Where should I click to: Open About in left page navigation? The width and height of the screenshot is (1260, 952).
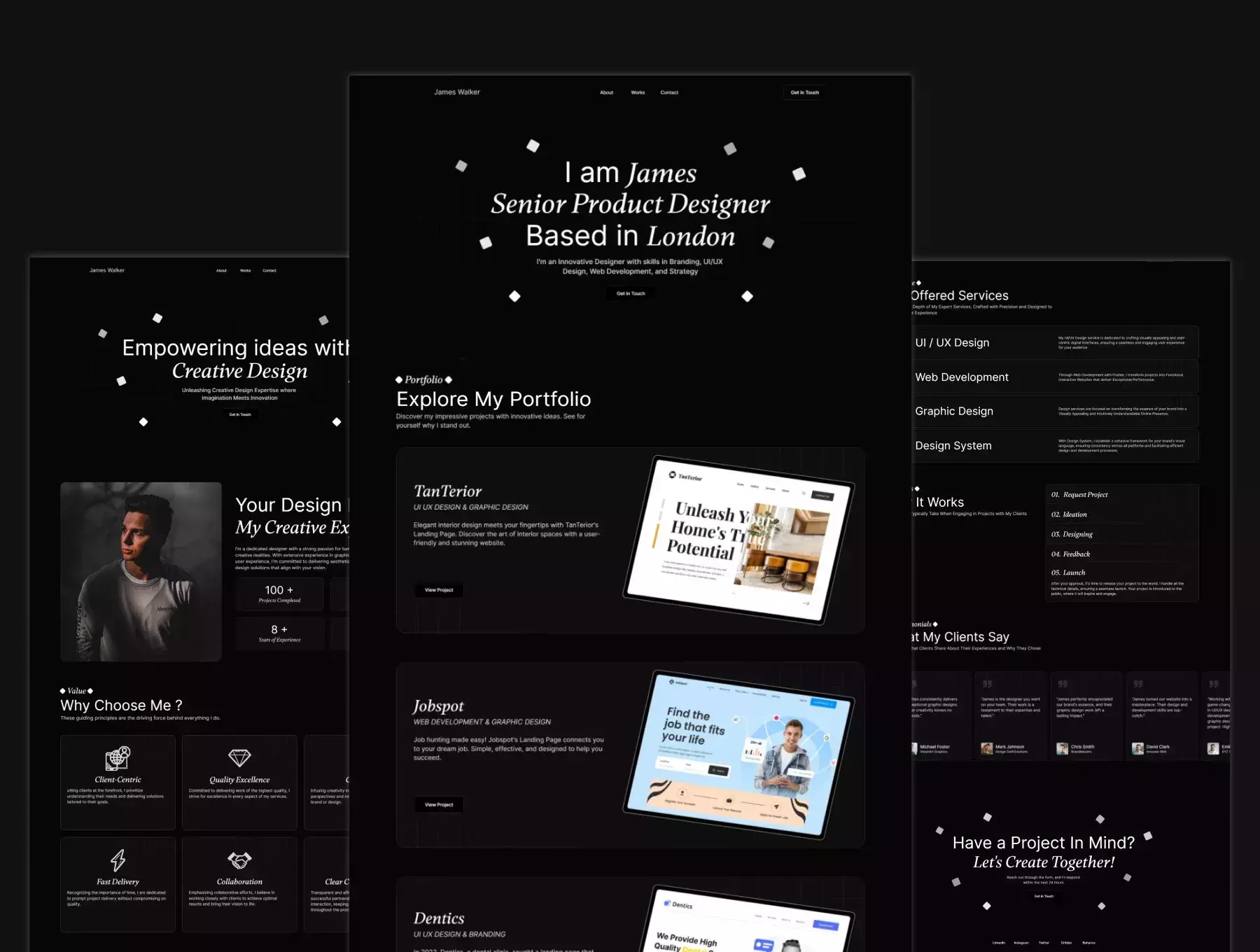point(221,270)
